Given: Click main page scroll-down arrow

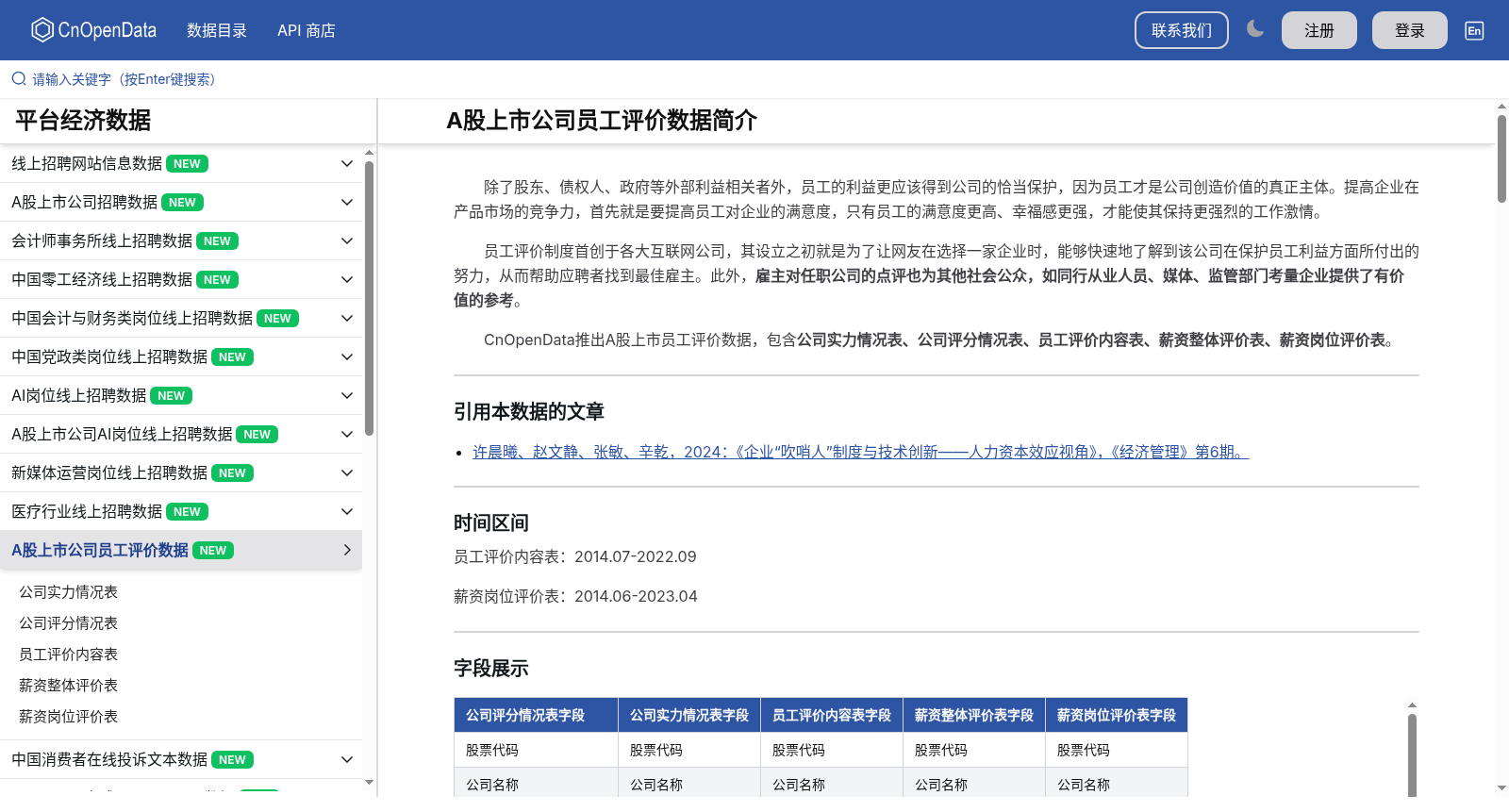Looking at the screenshot, I should pos(1501,787).
